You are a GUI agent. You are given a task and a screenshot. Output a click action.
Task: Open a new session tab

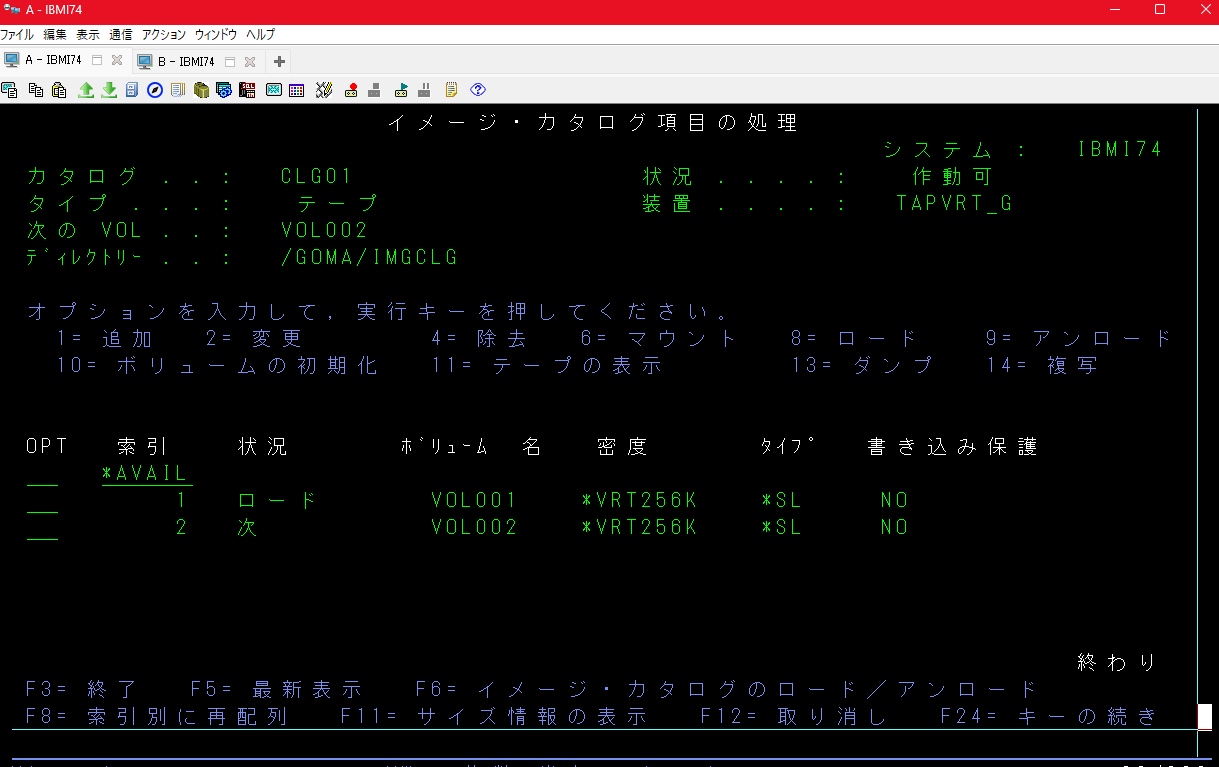(279, 59)
